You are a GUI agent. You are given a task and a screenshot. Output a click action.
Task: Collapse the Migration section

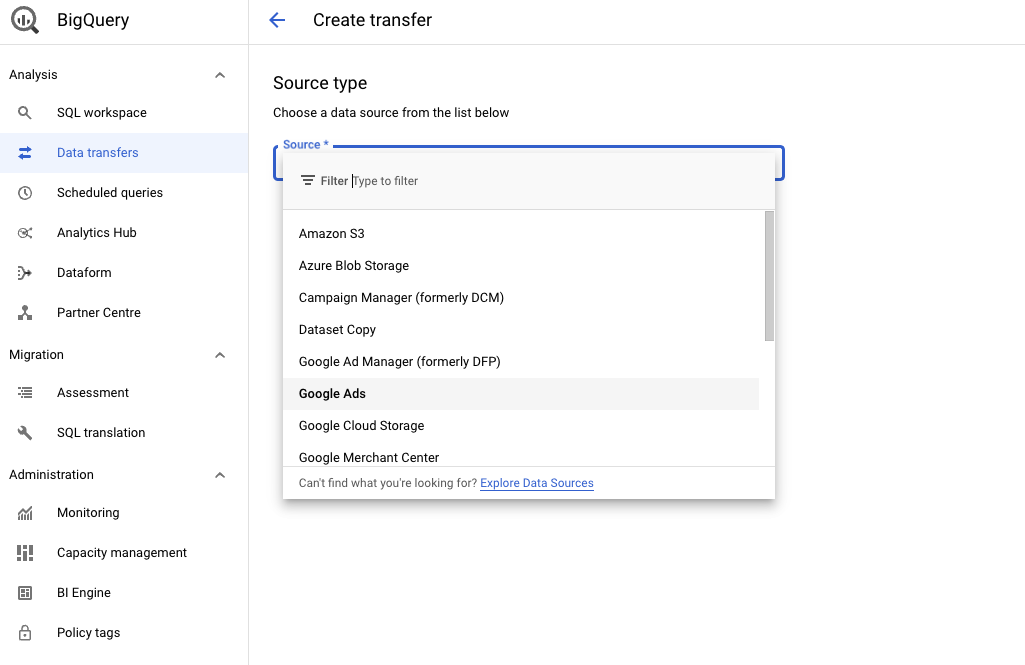click(219, 354)
